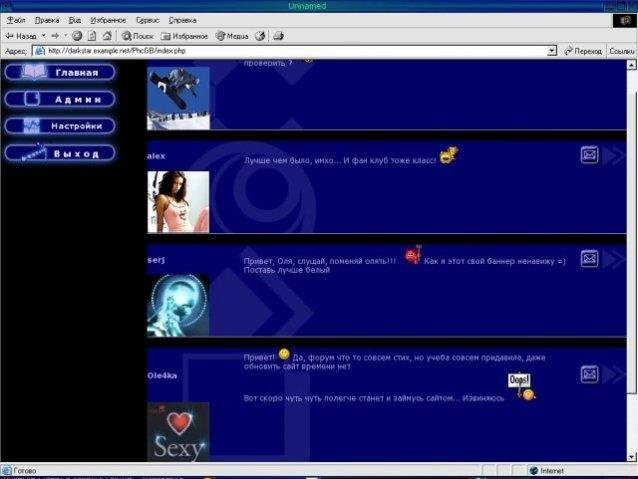
Task: Click the yellow smiley after Привет!
Action: pyautogui.click(x=284, y=354)
